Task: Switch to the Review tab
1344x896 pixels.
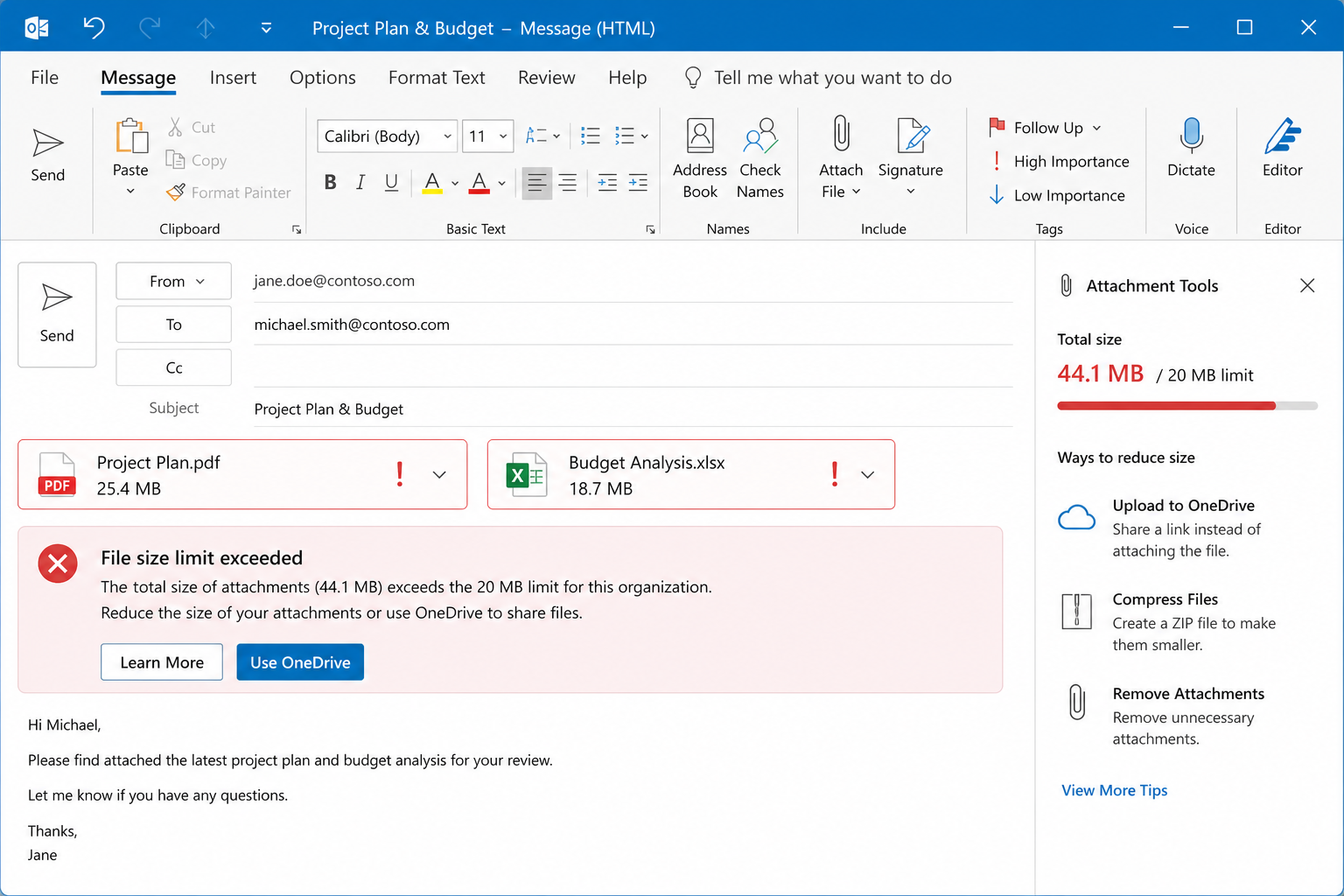Action: pyautogui.click(x=547, y=78)
